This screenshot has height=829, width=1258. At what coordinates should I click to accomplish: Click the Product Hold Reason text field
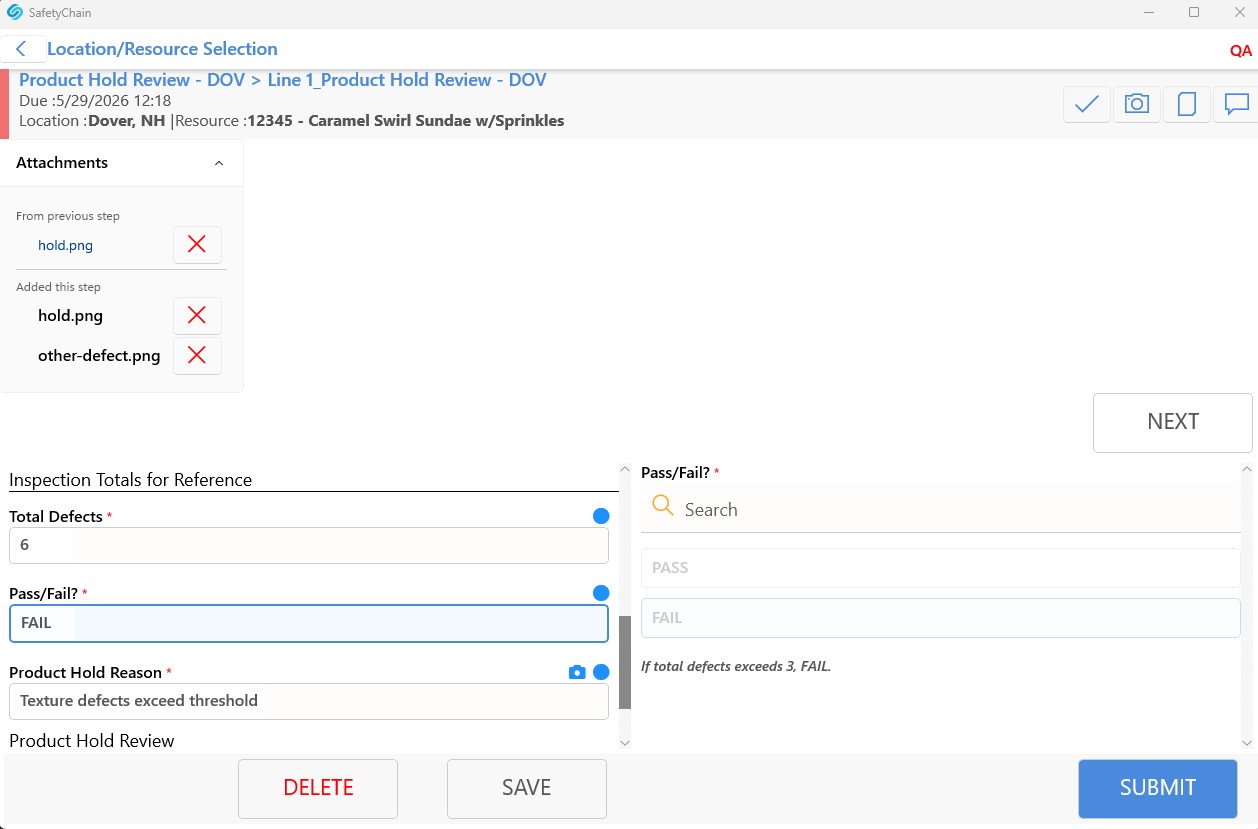pos(309,701)
